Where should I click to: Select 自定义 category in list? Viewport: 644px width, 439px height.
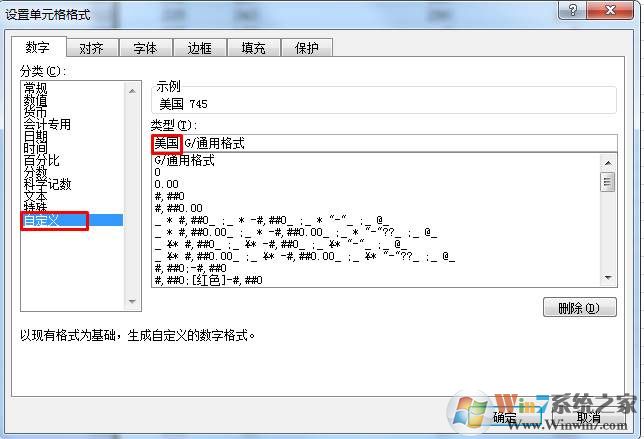click(72, 221)
